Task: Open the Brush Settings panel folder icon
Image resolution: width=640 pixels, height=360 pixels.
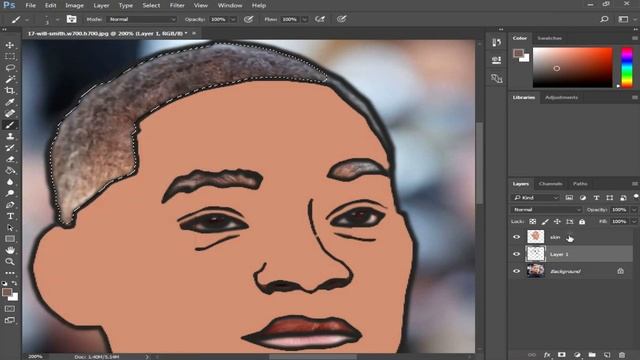Action: (x=71, y=19)
